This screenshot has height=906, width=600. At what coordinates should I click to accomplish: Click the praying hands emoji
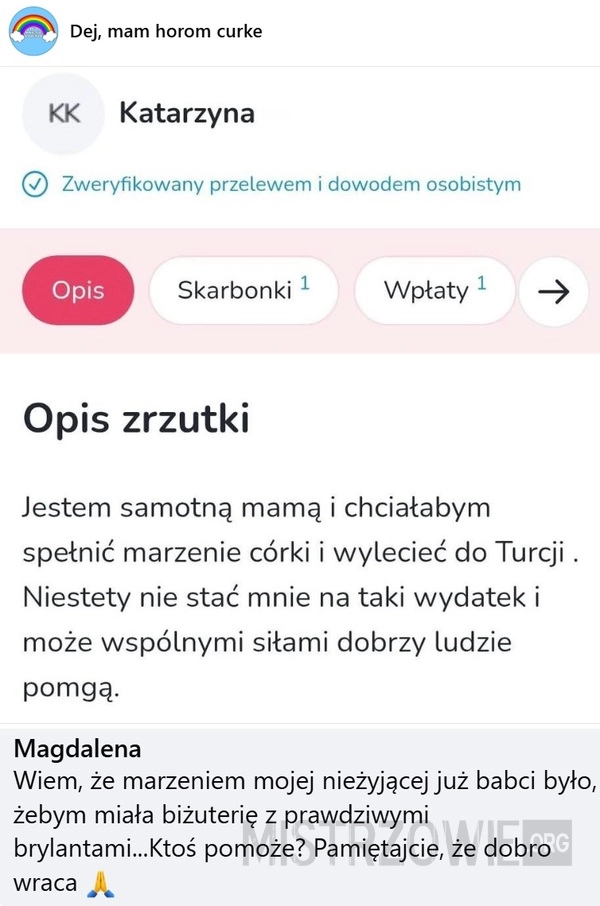100,884
